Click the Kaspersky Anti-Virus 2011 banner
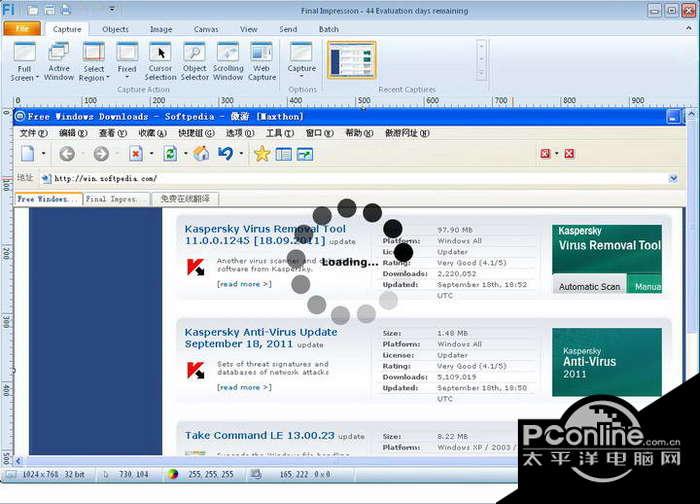This screenshot has width=700, height=504. click(607, 362)
